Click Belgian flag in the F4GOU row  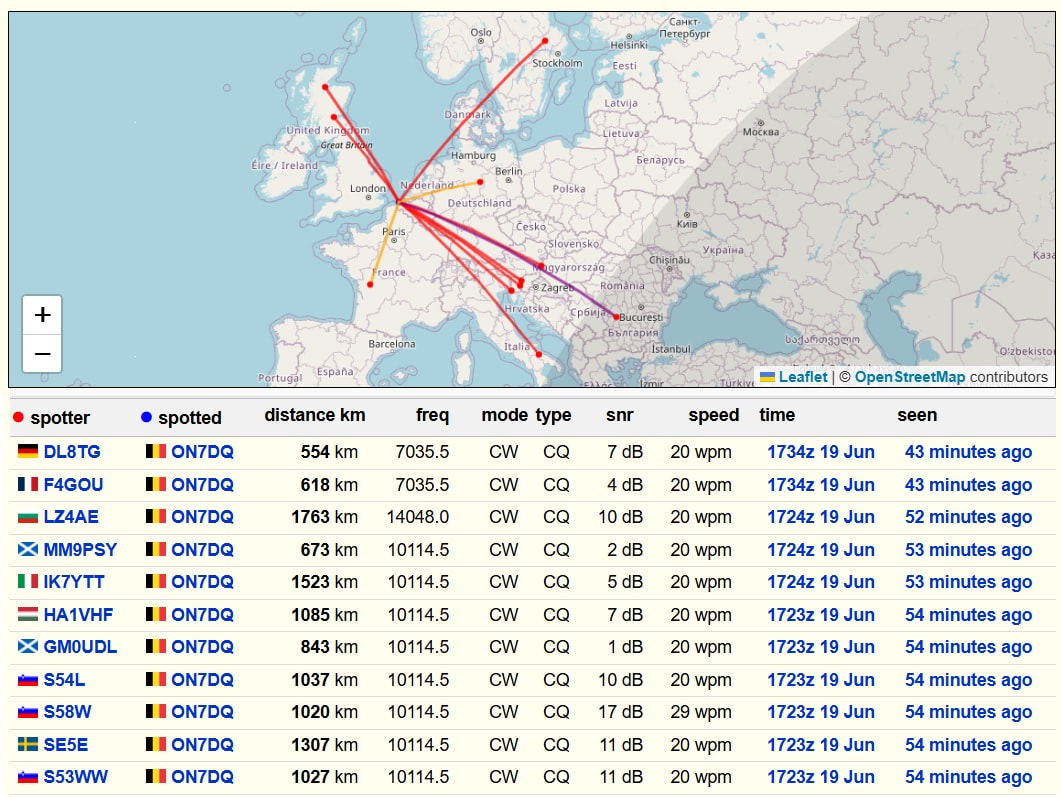click(156, 484)
